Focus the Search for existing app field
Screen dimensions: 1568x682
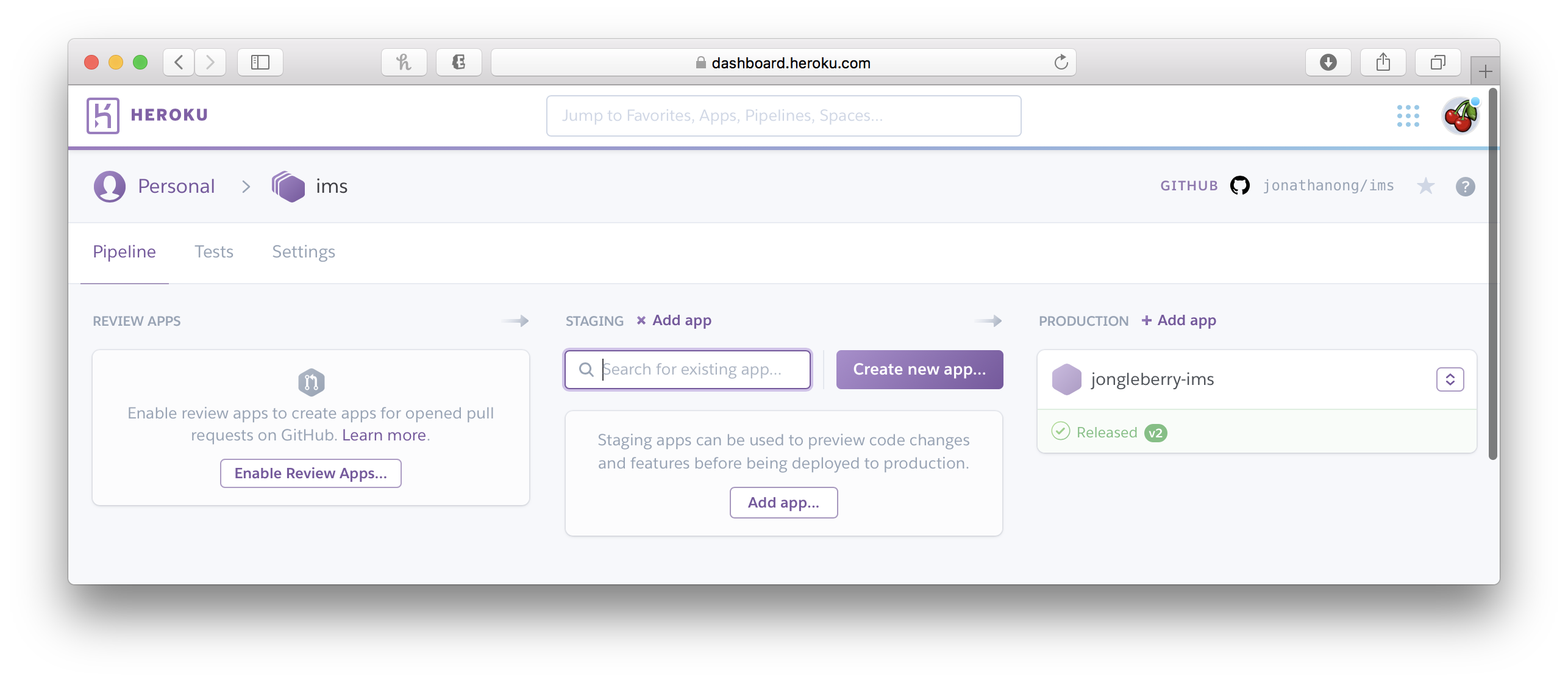click(x=695, y=369)
